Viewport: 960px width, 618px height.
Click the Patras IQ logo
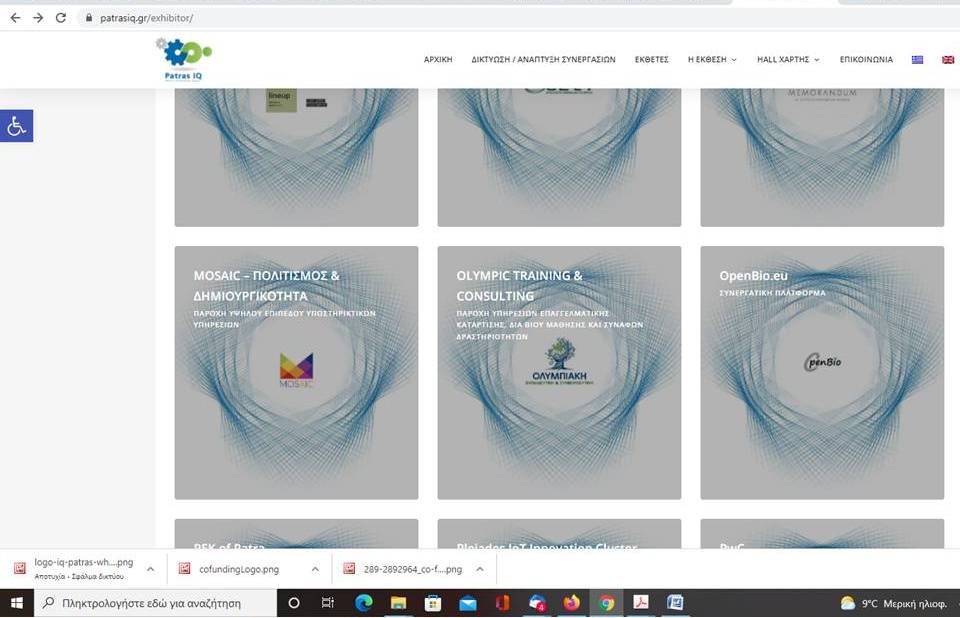coord(184,59)
